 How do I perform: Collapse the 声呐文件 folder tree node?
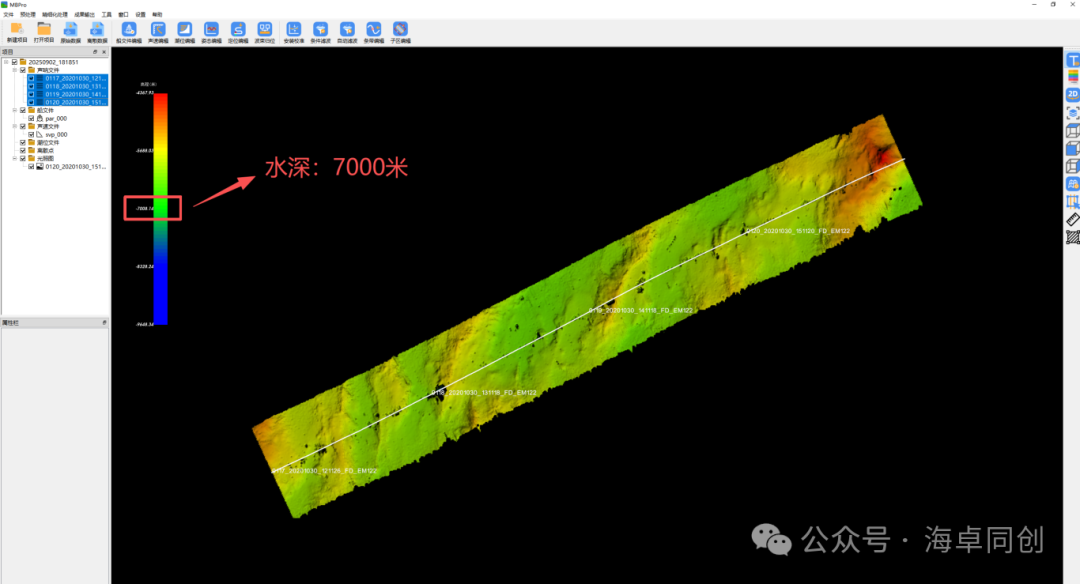14,70
